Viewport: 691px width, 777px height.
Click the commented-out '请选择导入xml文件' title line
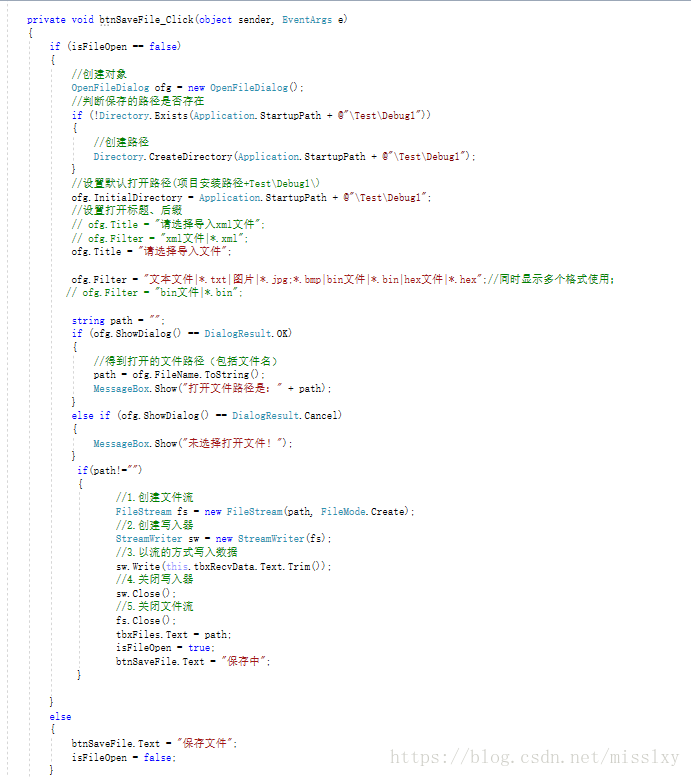168,224
